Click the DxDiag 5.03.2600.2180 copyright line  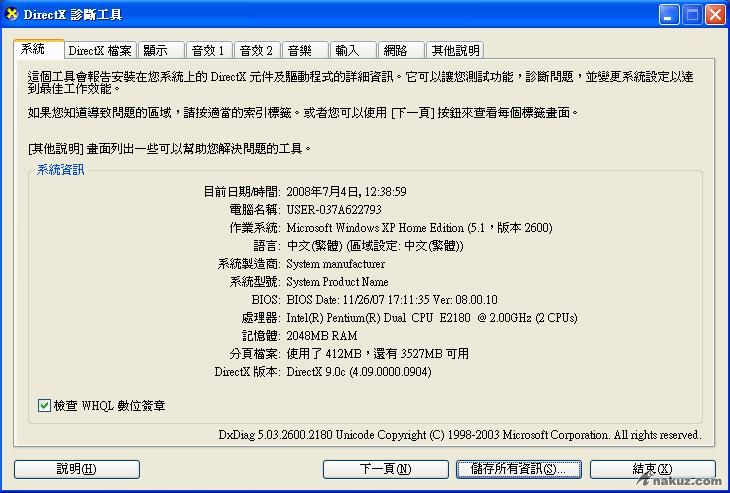click(460, 435)
